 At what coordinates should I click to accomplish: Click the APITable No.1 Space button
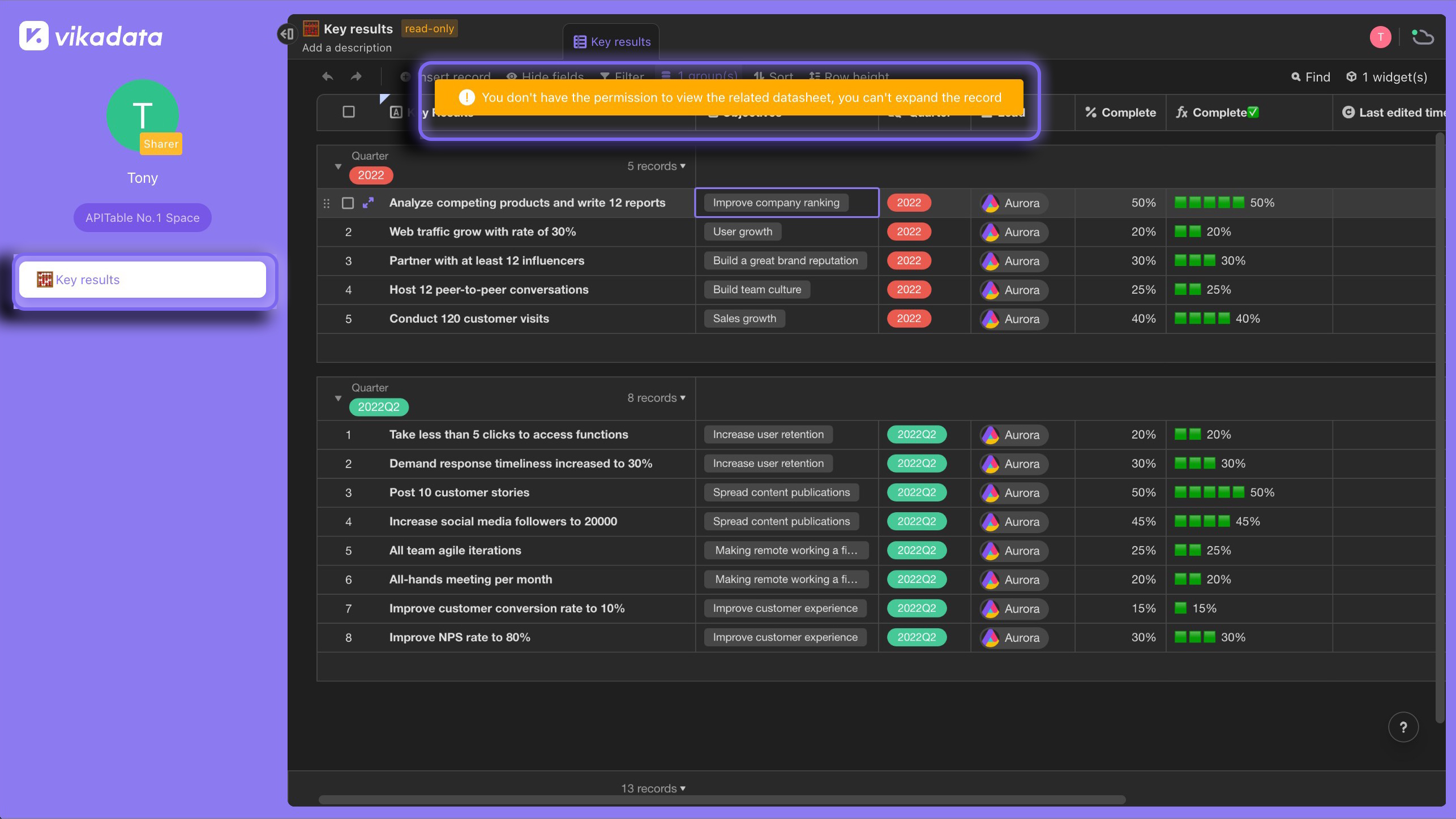pos(142,218)
